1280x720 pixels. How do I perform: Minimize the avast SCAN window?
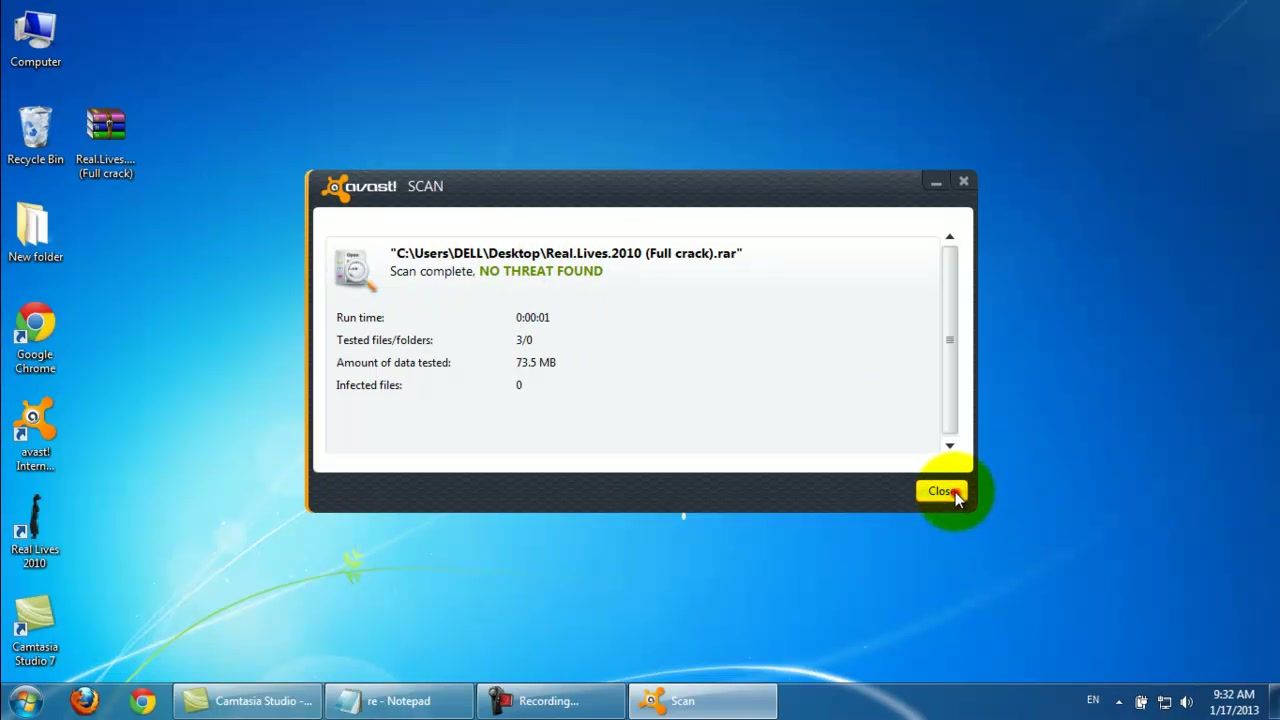coord(936,182)
